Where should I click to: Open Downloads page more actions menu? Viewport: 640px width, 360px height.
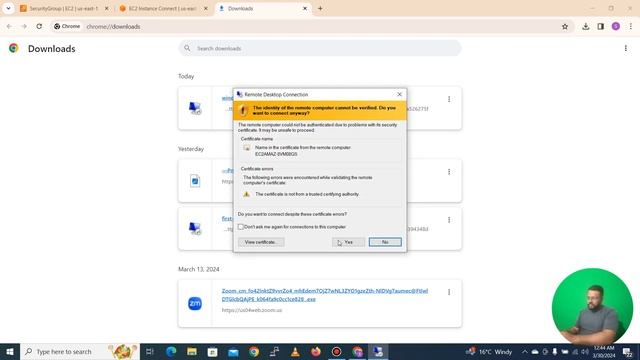626,48
